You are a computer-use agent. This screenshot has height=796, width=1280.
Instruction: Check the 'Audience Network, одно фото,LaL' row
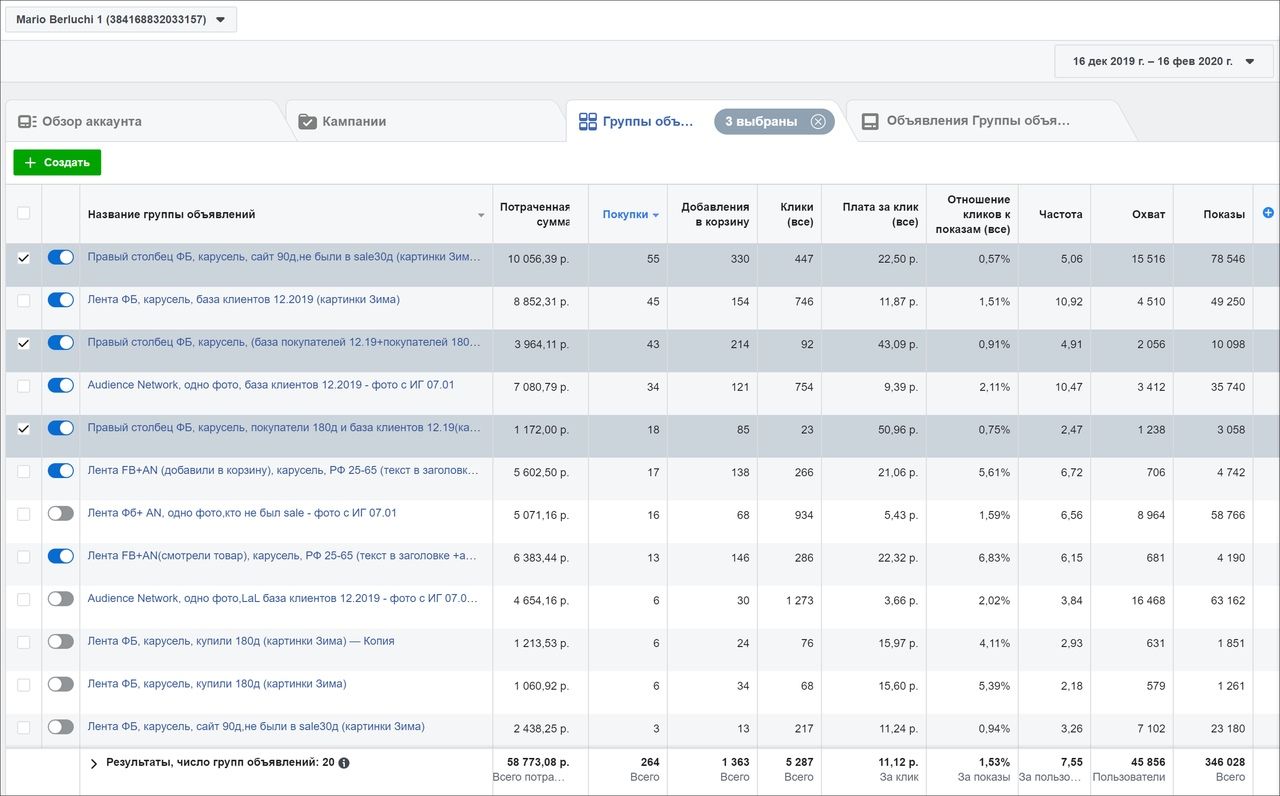click(24, 599)
